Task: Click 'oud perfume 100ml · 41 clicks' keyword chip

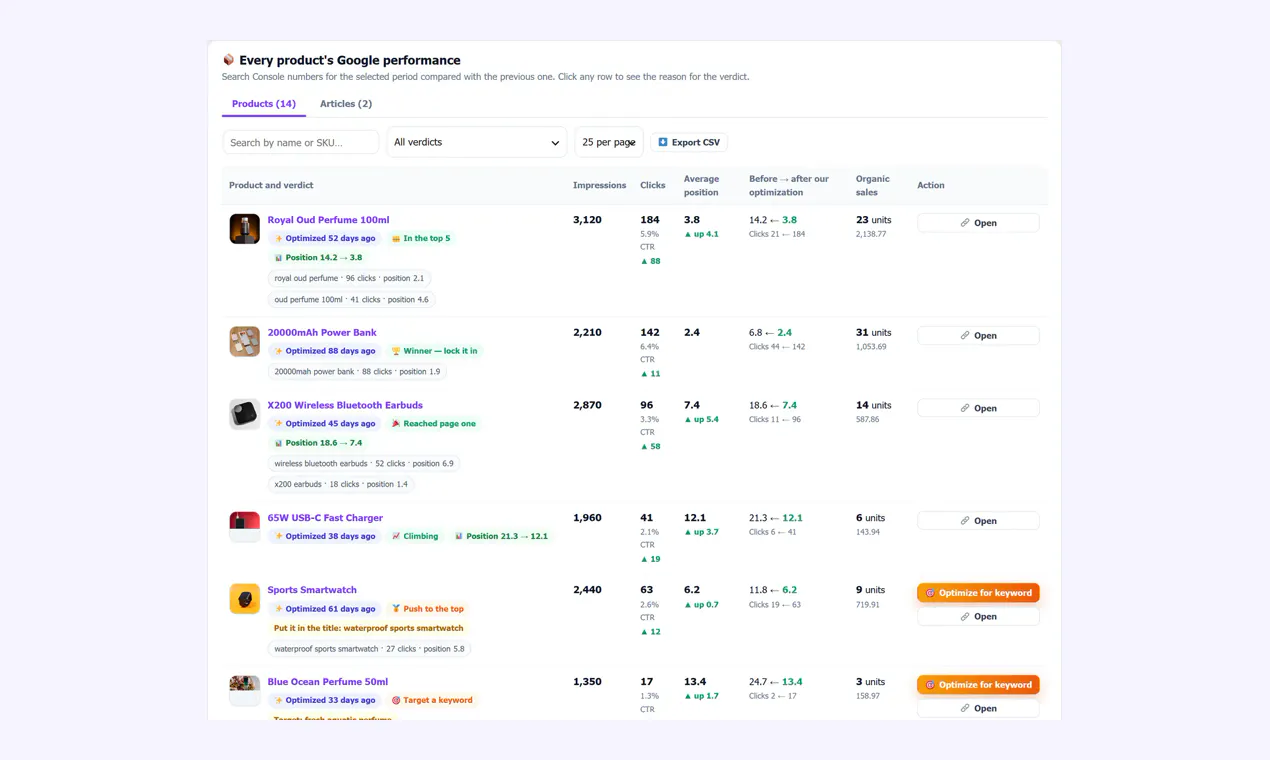Action: click(x=351, y=299)
